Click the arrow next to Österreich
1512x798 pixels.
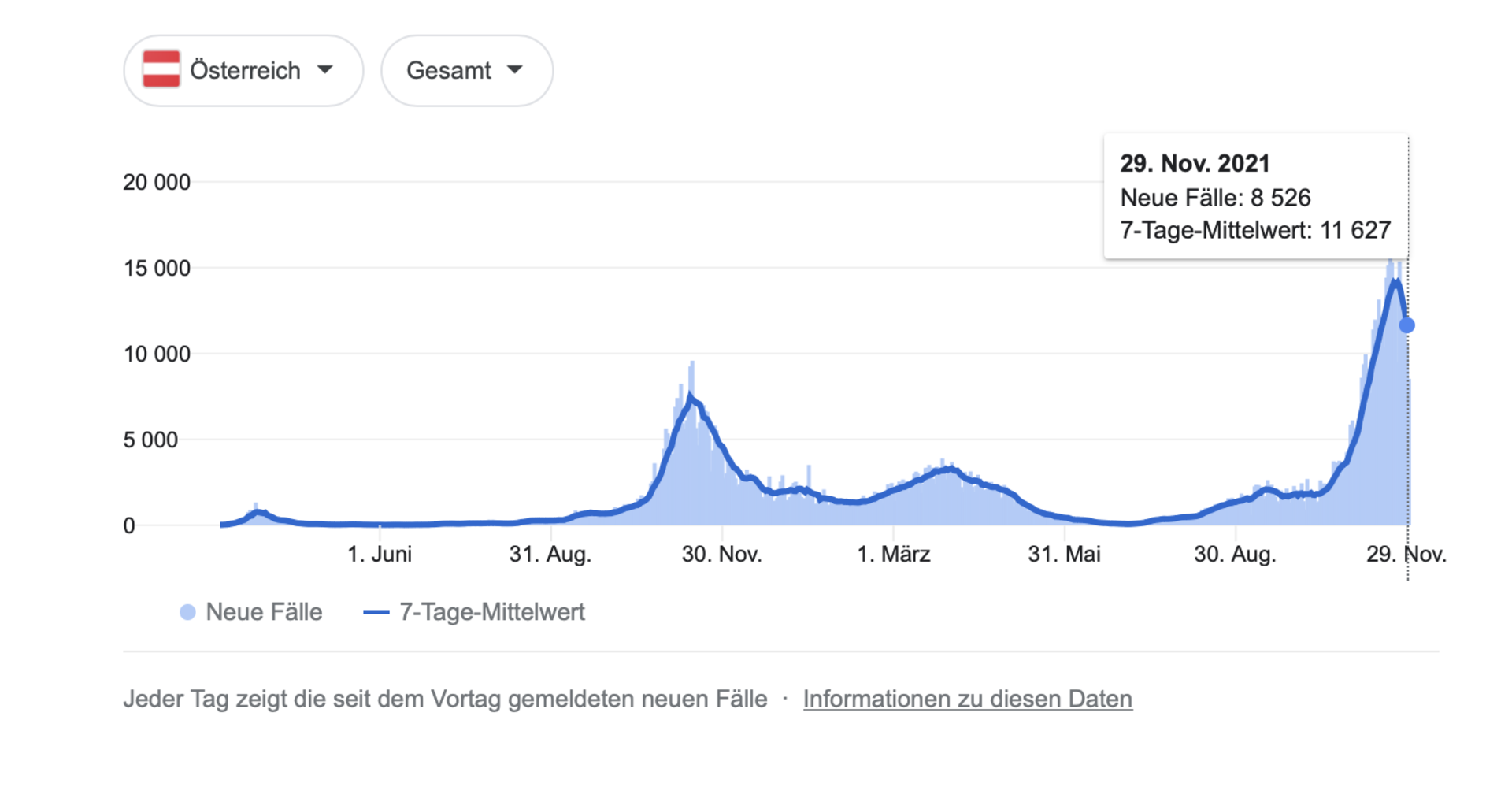327,71
